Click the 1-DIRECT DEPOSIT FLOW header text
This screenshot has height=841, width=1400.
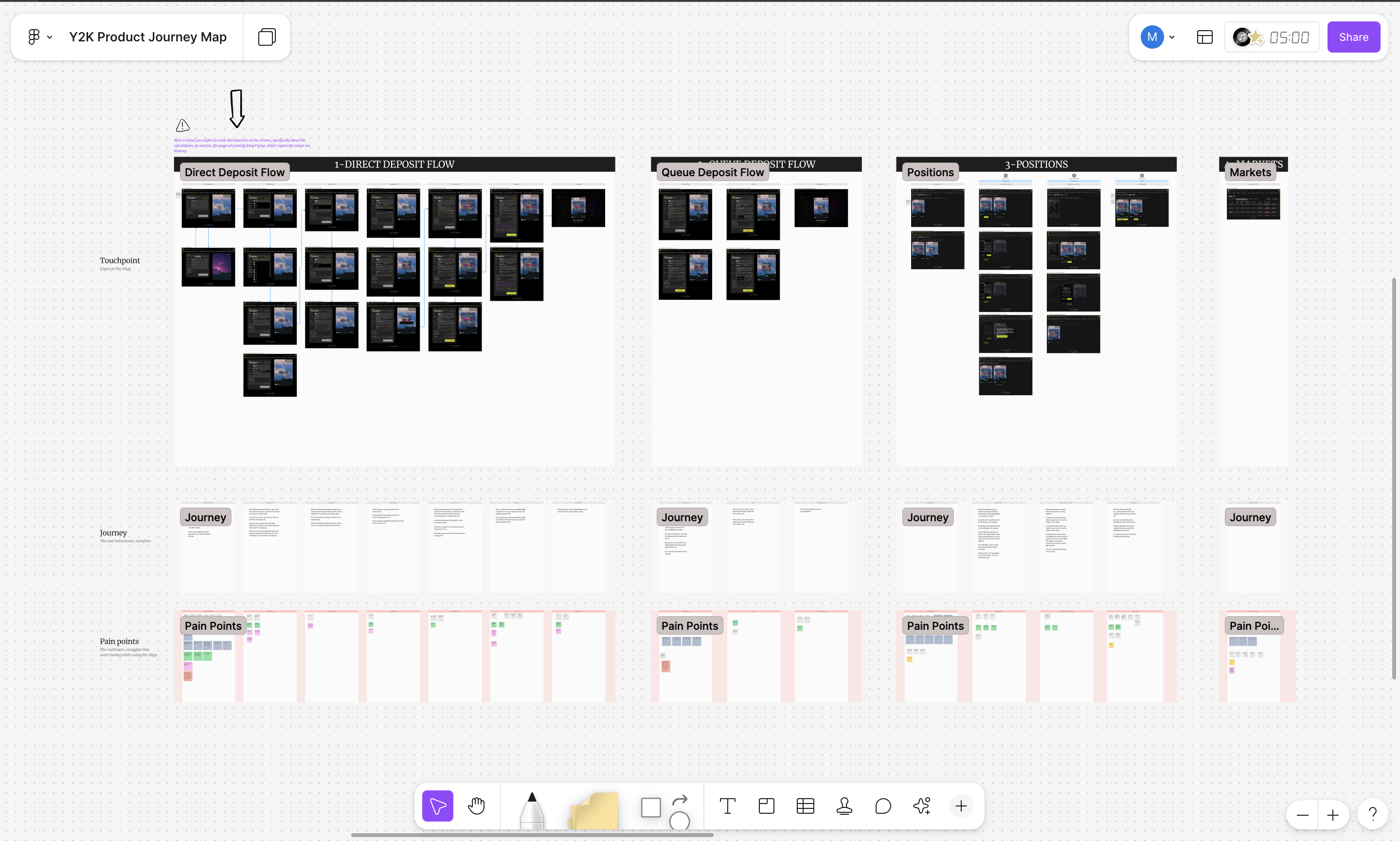(394, 165)
